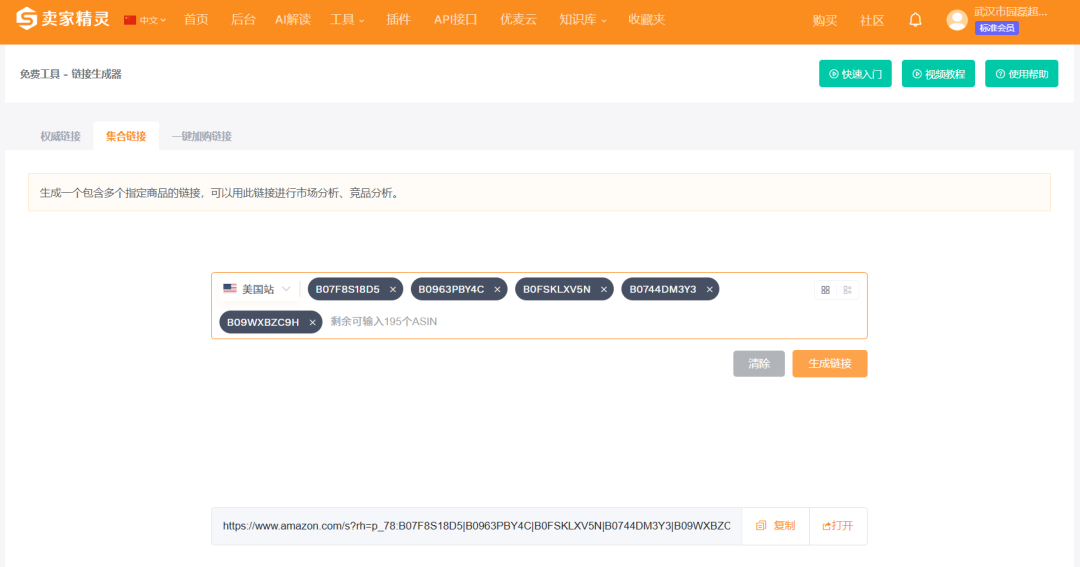Click the 使用帮助 button
This screenshot has width=1080, height=567.
pyautogui.click(x=1021, y=74)
